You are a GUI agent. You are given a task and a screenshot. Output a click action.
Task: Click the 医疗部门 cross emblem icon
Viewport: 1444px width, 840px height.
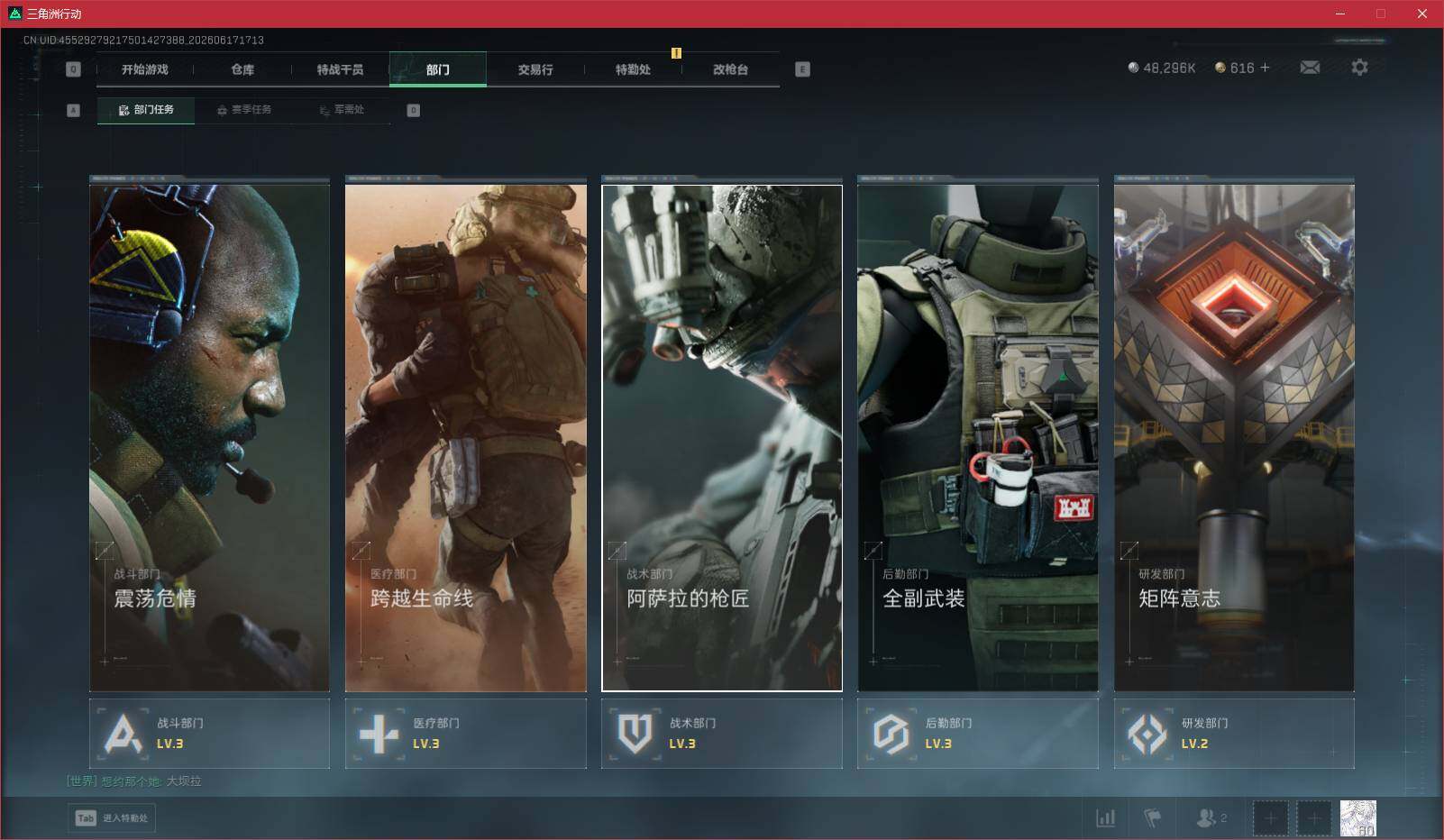(379, 734)
